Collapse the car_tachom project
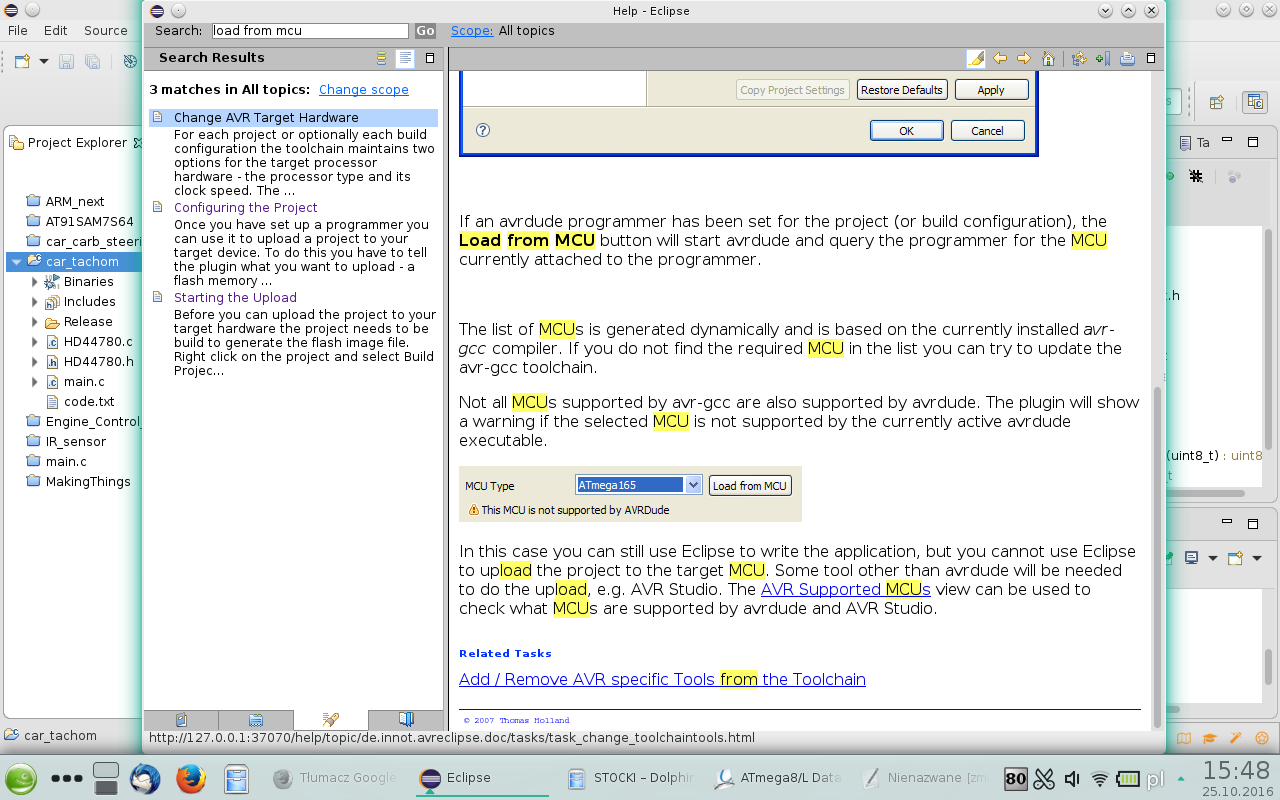 (16, 262)
